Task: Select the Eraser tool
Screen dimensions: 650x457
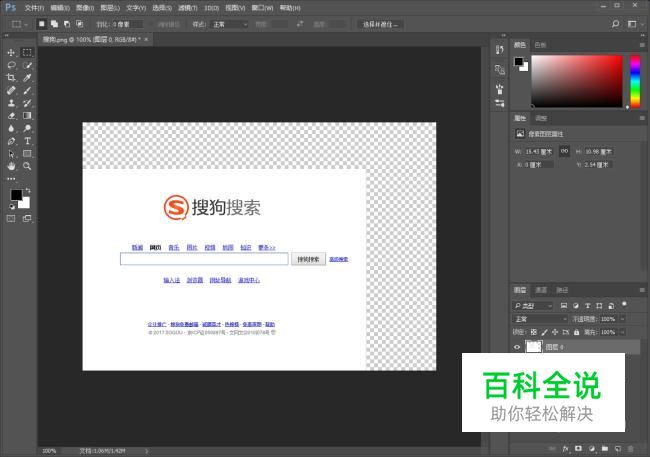Action: pos(11,116)
